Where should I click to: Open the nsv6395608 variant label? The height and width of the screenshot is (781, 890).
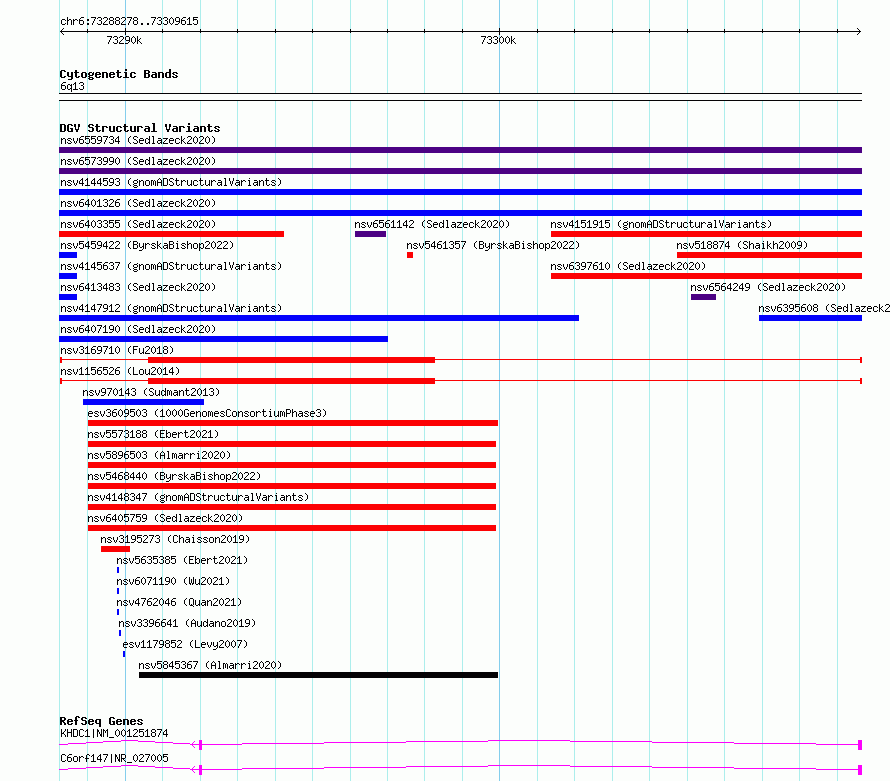point(824,308)
